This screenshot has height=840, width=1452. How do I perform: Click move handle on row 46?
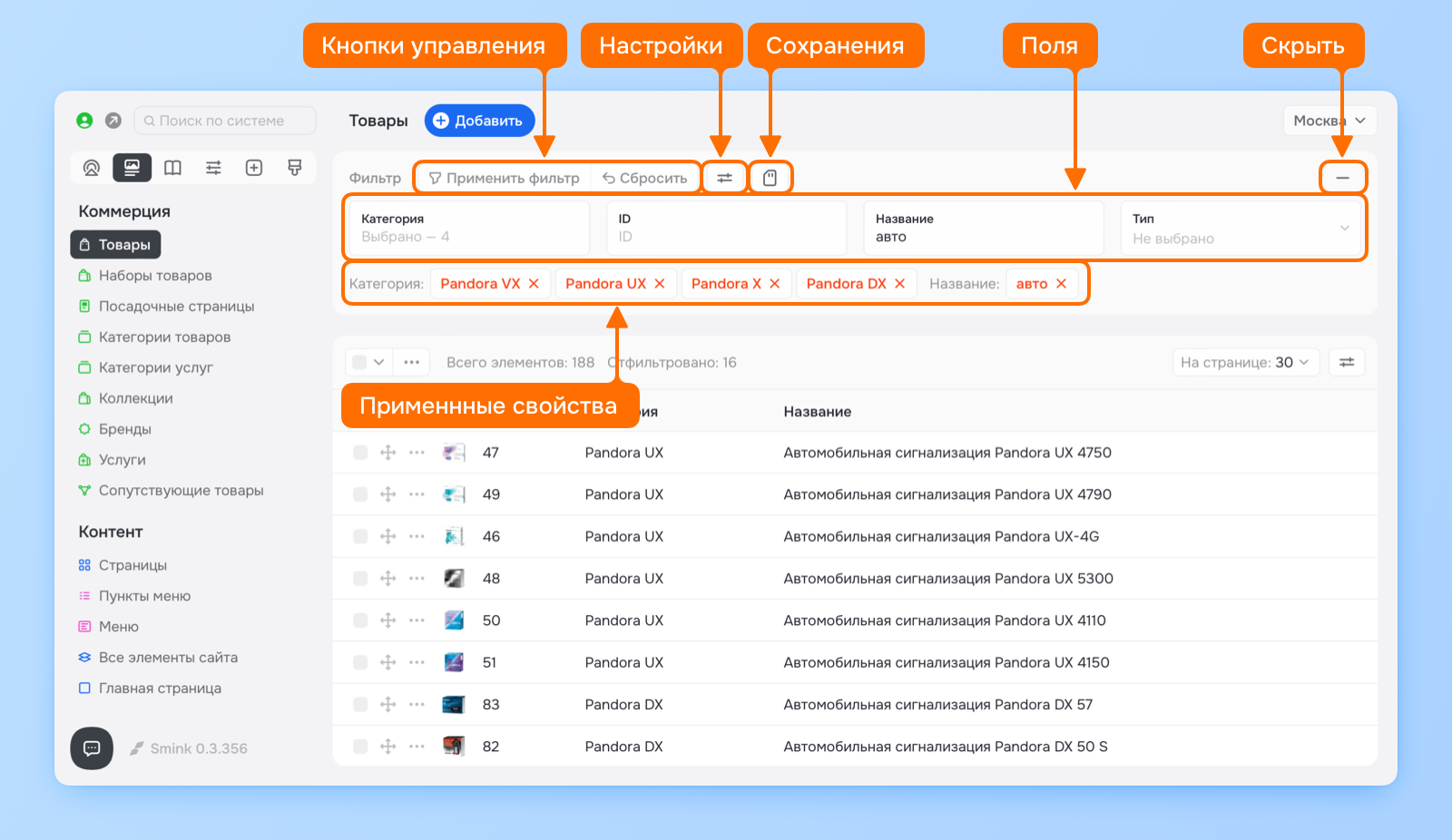point(388,536)
